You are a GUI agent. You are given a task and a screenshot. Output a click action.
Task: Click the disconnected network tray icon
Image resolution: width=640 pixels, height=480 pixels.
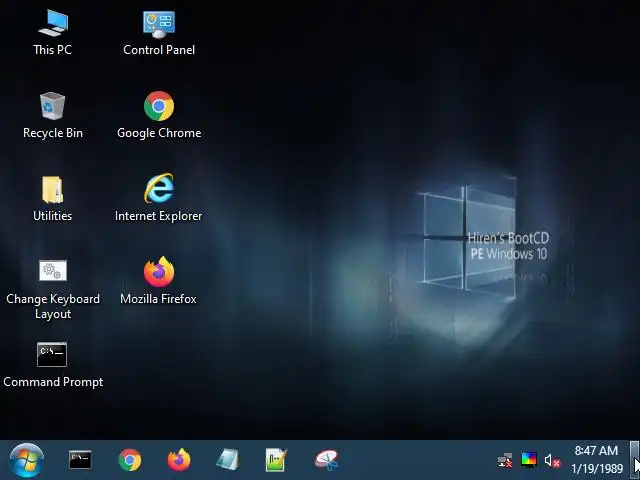click(505, 460)
